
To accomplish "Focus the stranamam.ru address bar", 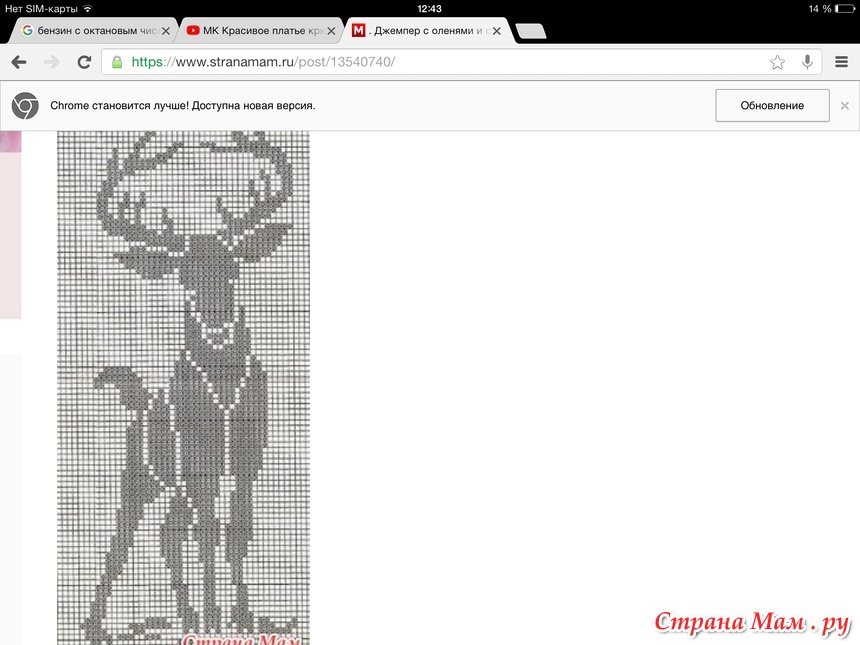I will 440,62.
